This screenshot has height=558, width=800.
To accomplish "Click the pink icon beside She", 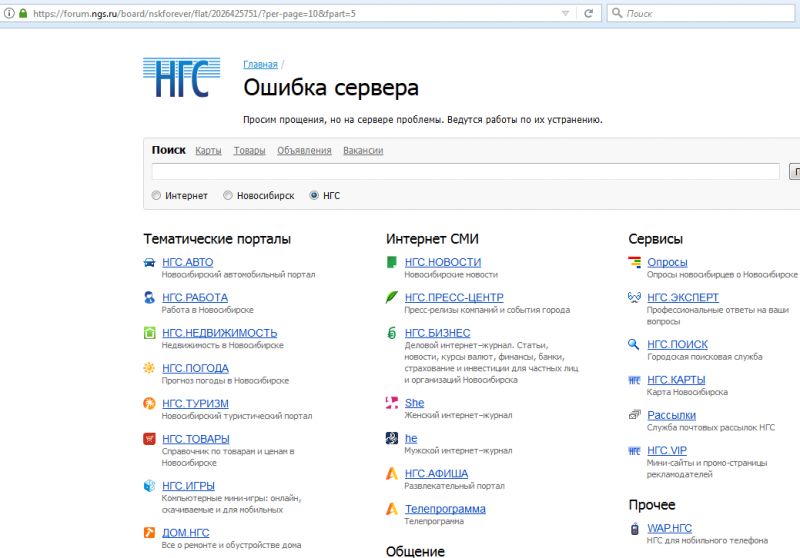I will click(391, 403).
